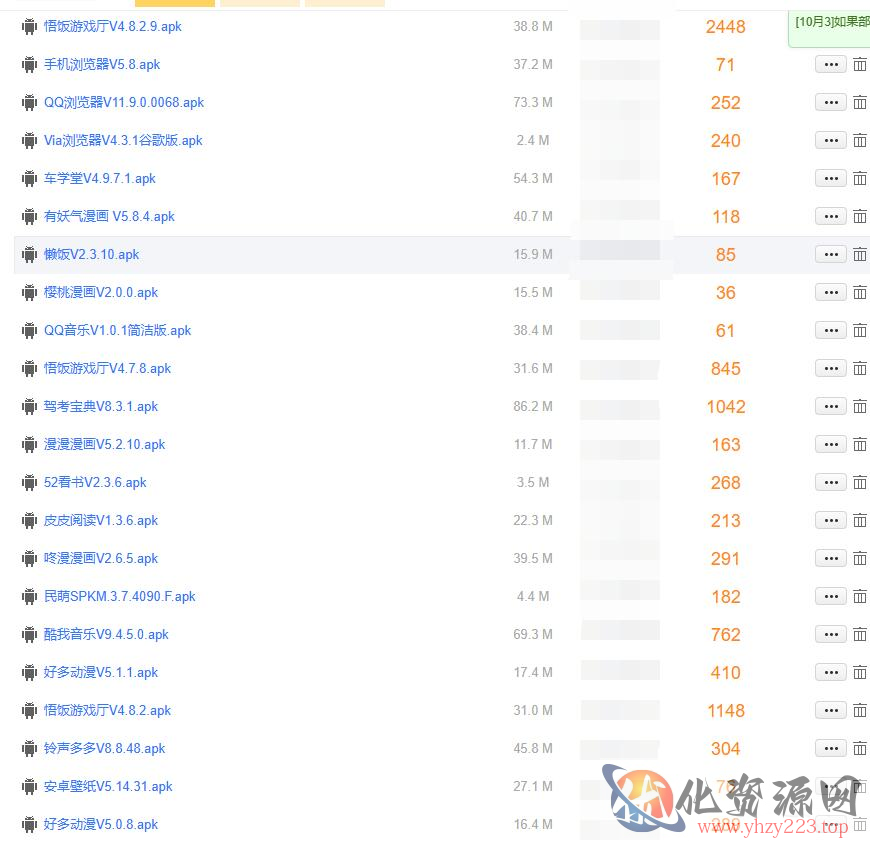Image resolution: width=870 pixels, height=841 pixels.
Task: Open file 车学堂V4.9.7.1.apk
Action: click(x=100, y=179)
